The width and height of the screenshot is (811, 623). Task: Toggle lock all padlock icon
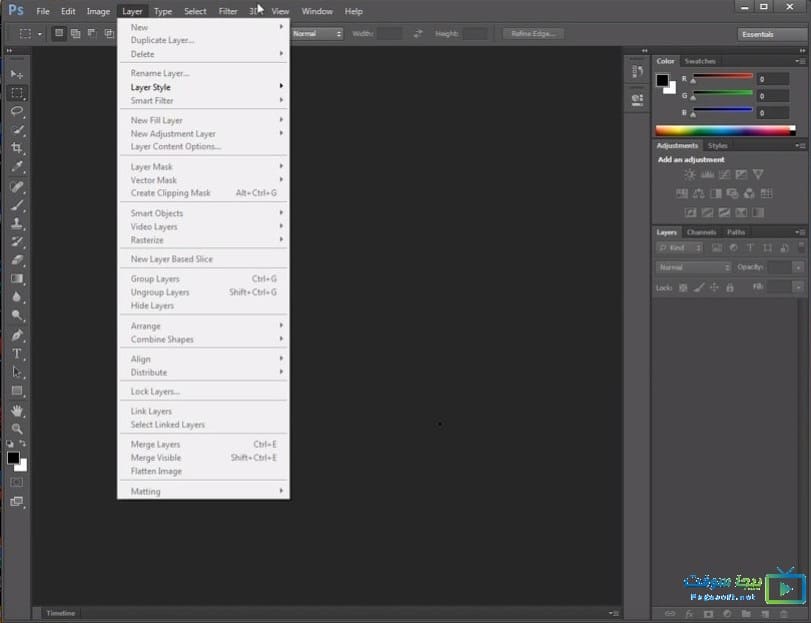[730, 287]
